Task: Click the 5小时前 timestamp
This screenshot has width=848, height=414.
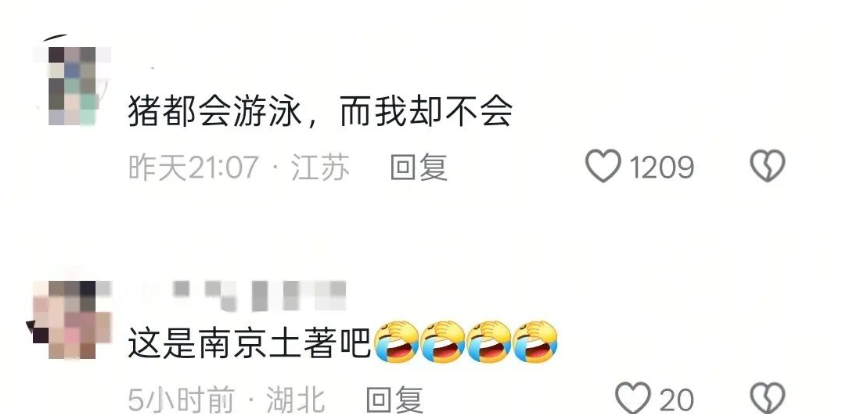Action: 181,400
